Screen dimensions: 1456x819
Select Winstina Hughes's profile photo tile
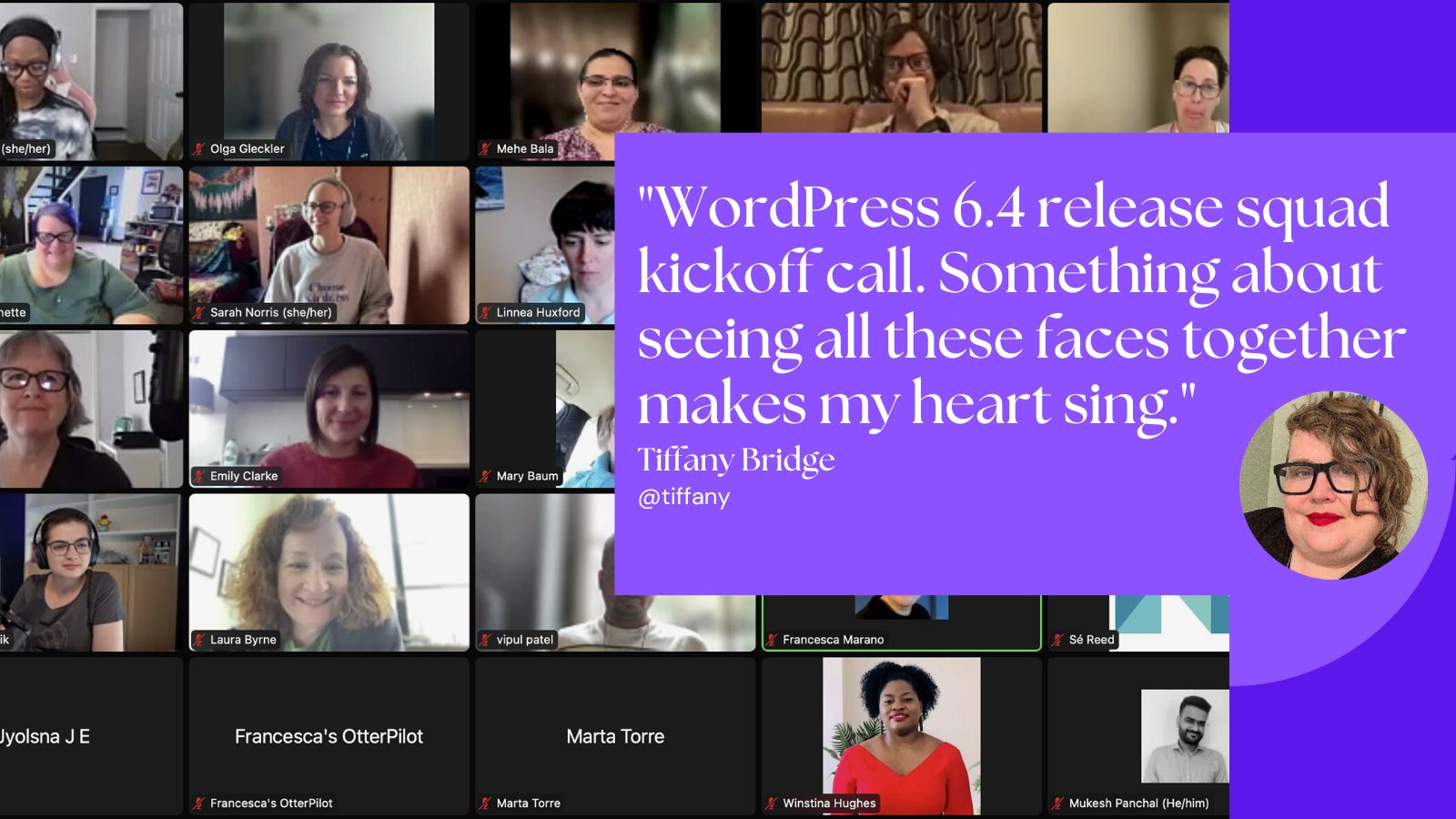(901, 735)
